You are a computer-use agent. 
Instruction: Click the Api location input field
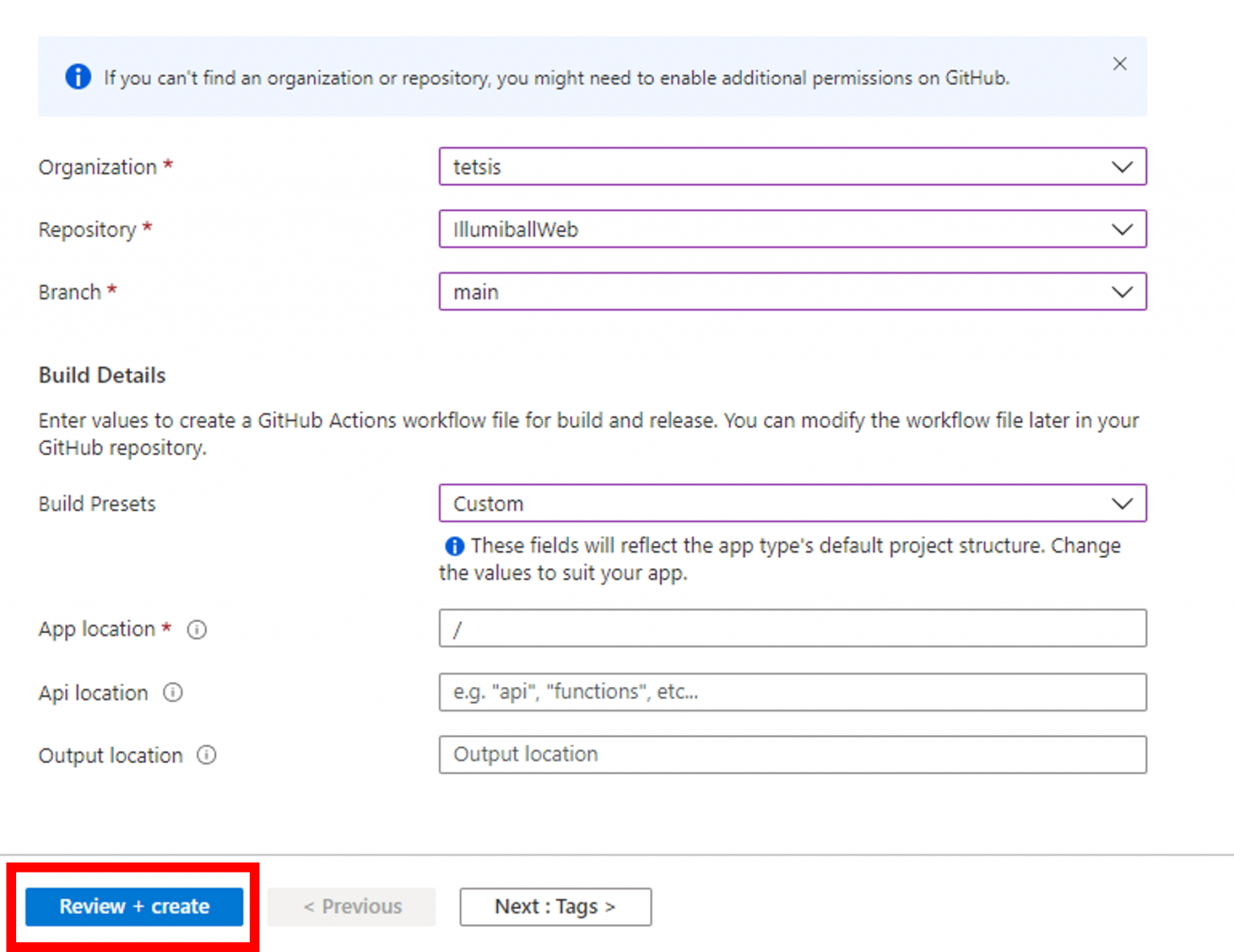(x=792, y=692)
